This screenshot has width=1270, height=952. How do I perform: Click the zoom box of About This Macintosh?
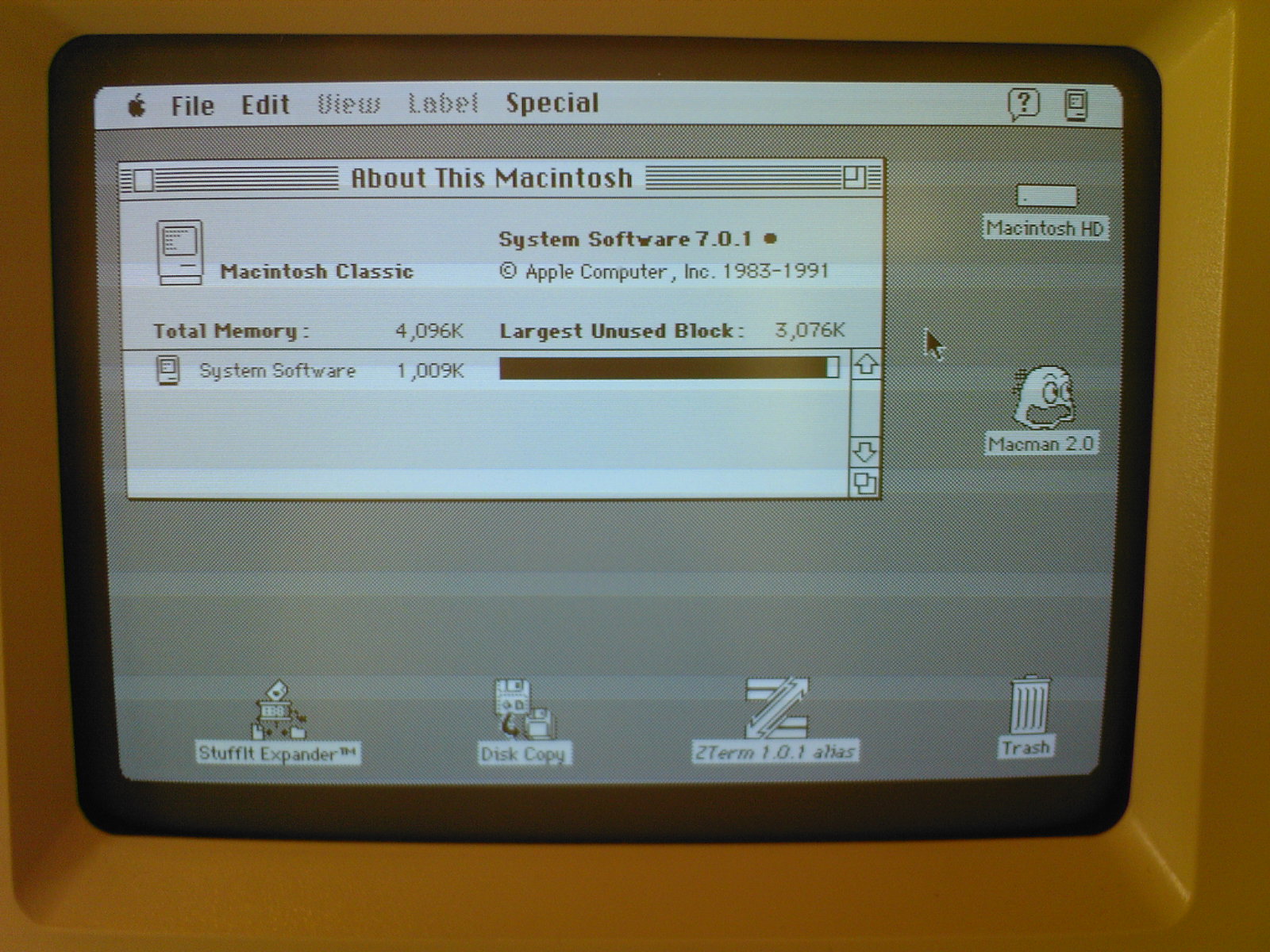point(855,177)
